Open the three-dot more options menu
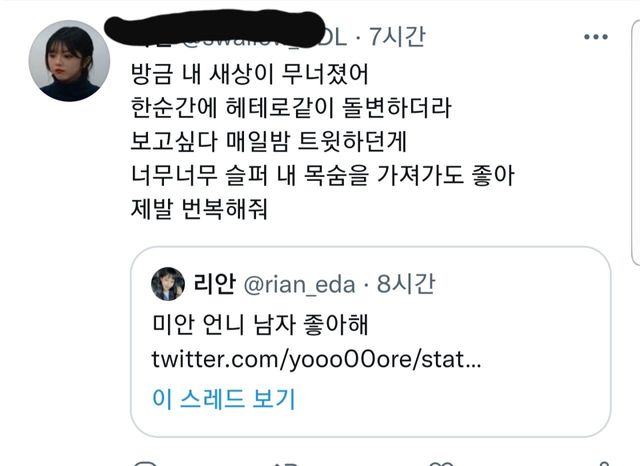The width and height of the screenshot is (640, 466). [x=596, y=37]
